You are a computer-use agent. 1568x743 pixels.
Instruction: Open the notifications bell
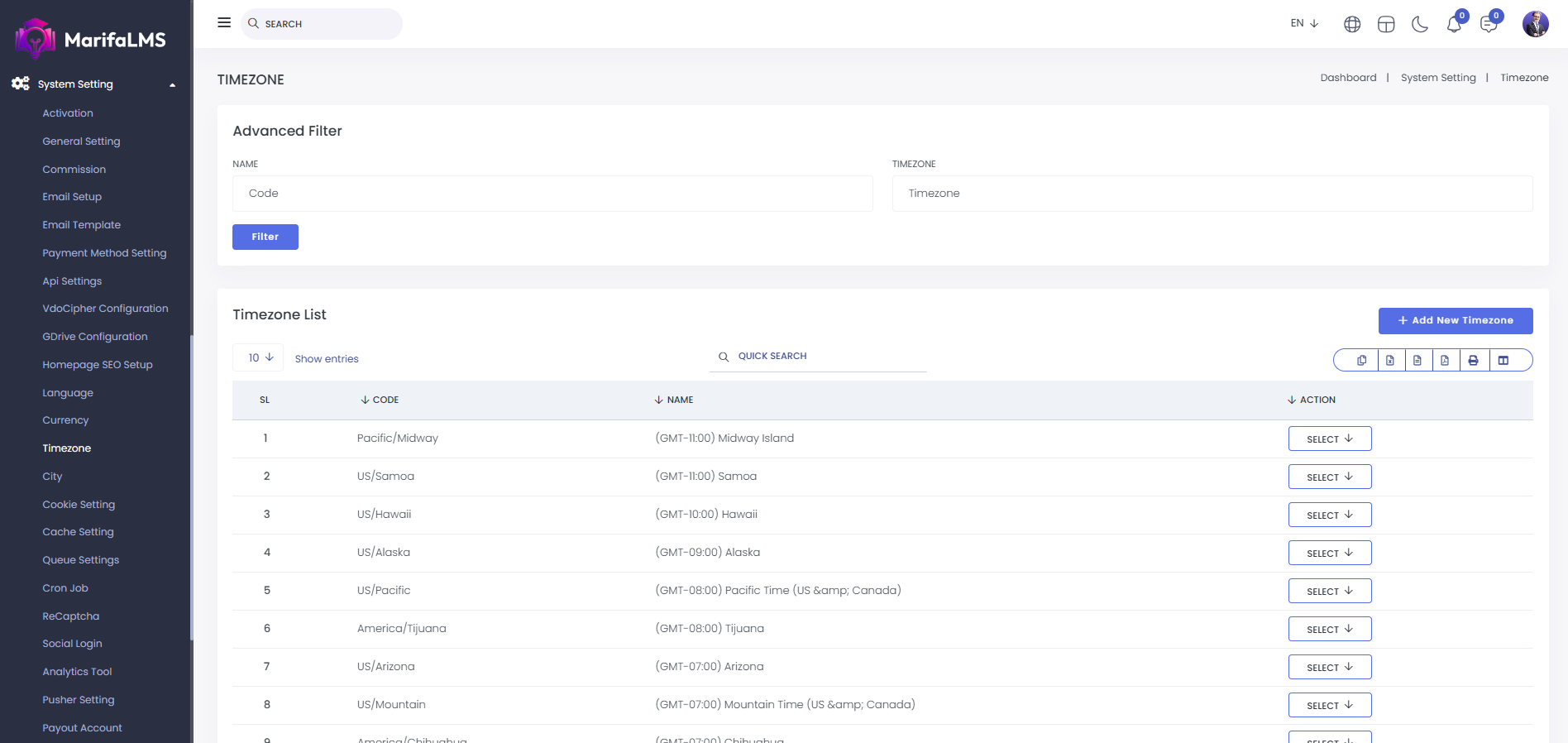point(1454,24)
